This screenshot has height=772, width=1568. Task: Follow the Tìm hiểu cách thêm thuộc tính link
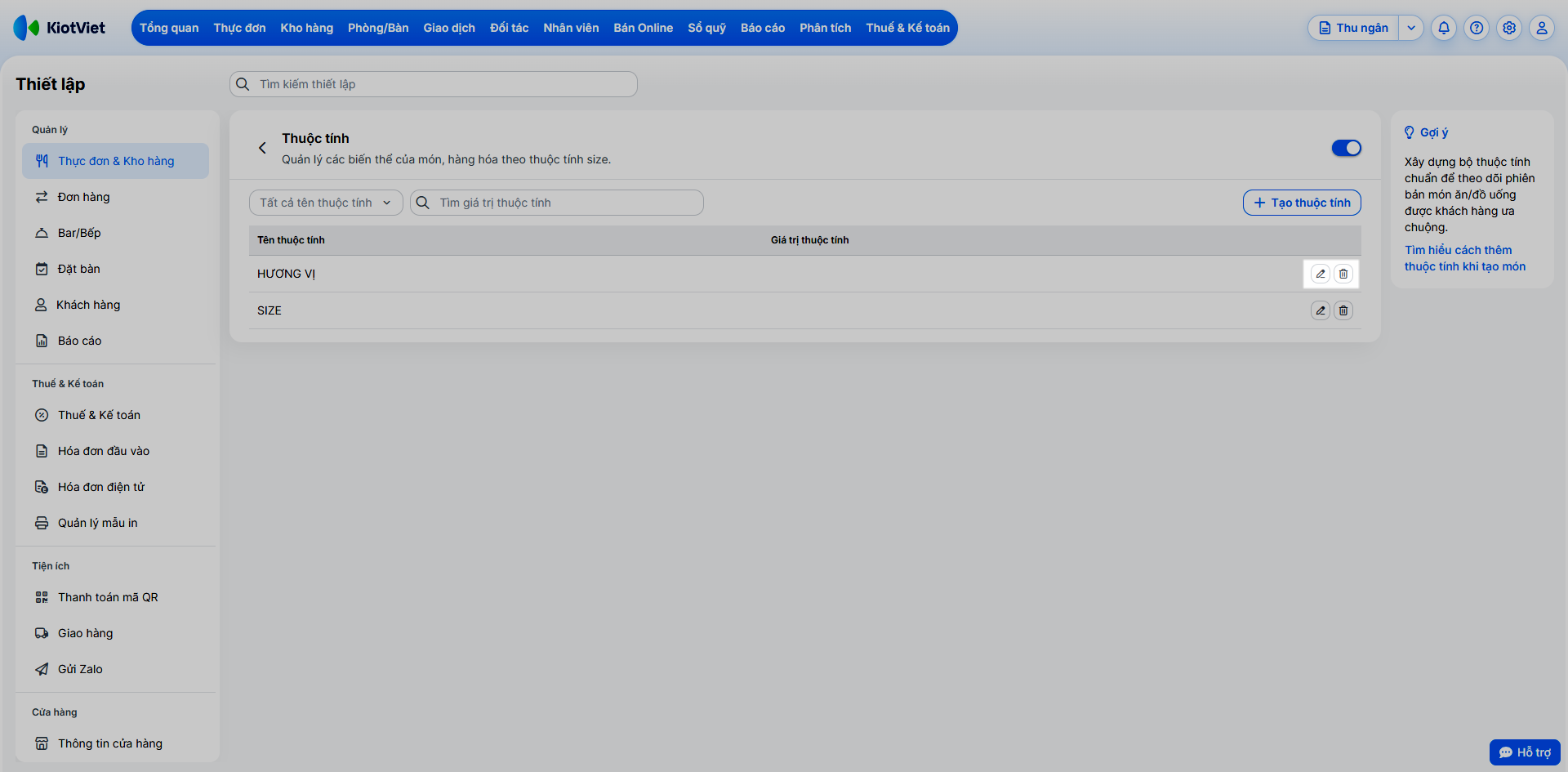(1465, 258)
